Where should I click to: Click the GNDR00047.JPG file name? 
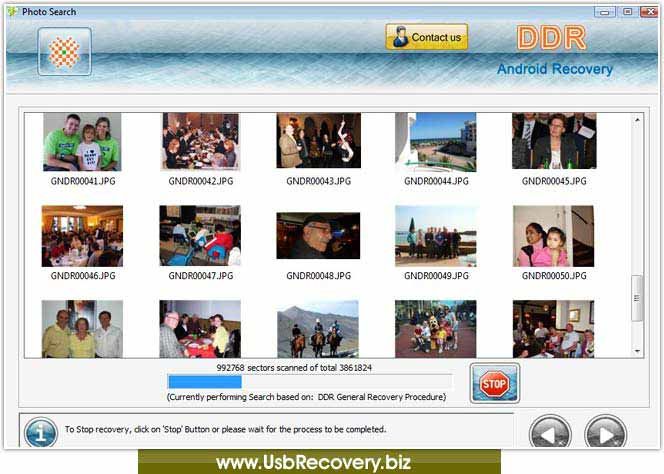pos(201,276)
